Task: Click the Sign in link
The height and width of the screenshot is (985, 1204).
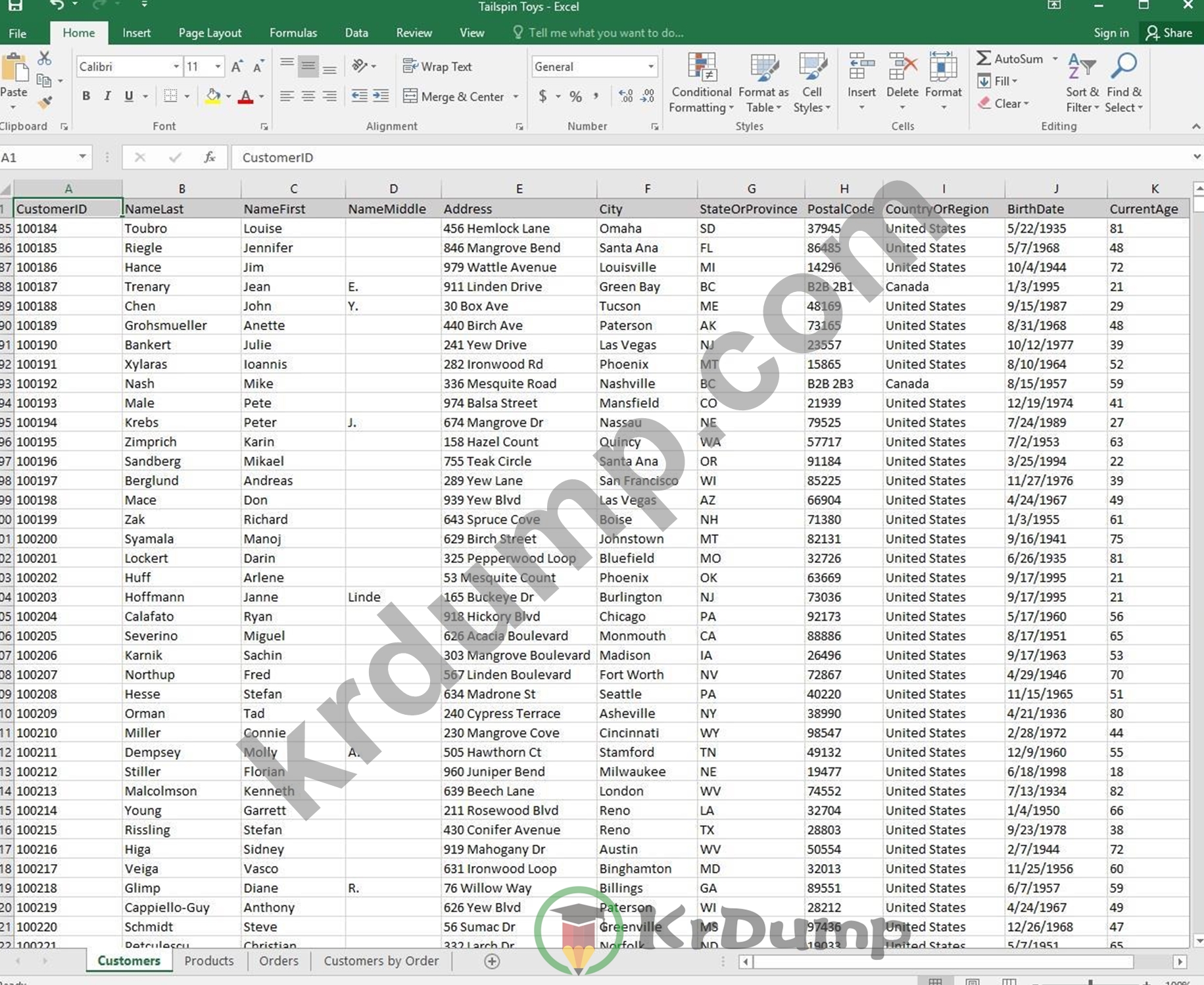Action: tap(1111, 32)
